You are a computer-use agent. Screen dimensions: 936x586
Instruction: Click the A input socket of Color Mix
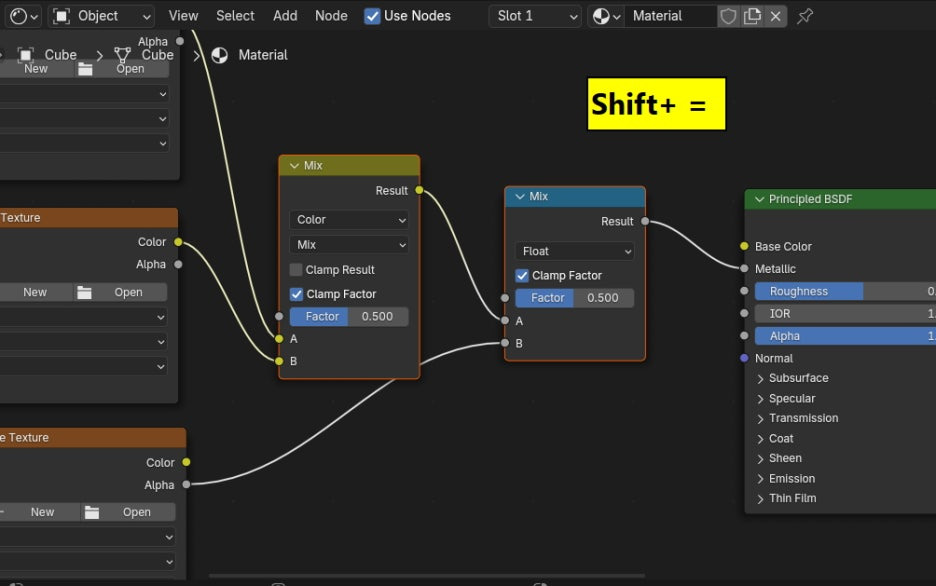[279, 339]
